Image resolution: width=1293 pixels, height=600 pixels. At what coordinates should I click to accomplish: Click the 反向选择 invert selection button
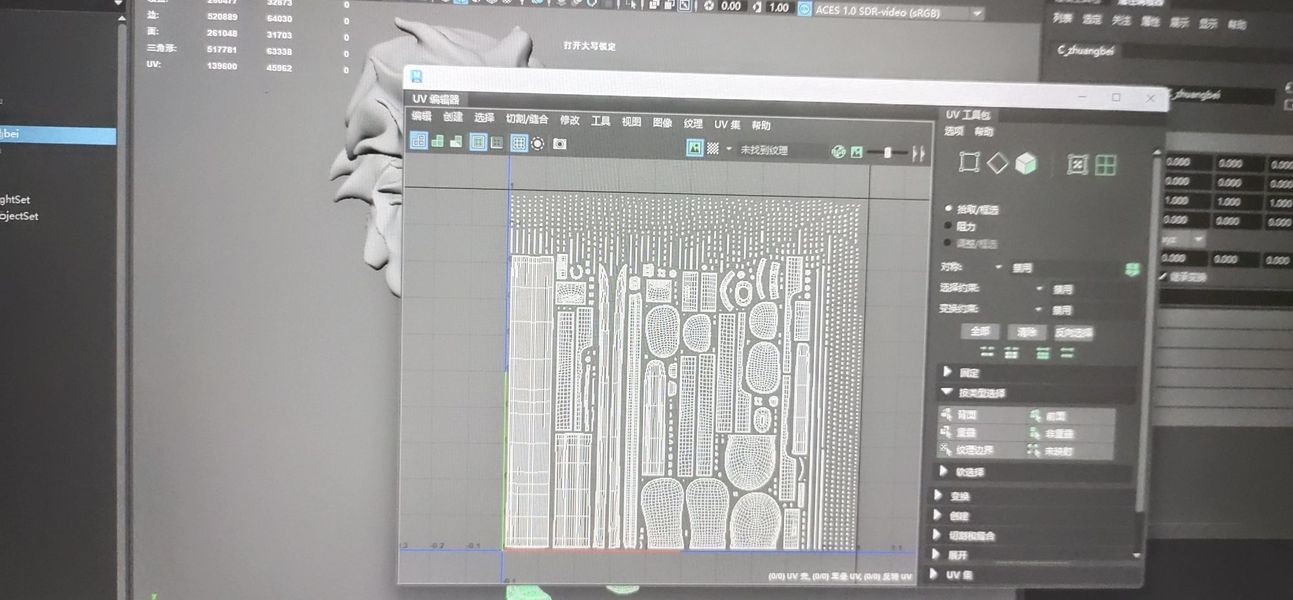pyautogui.click(x=1074, y=333)
